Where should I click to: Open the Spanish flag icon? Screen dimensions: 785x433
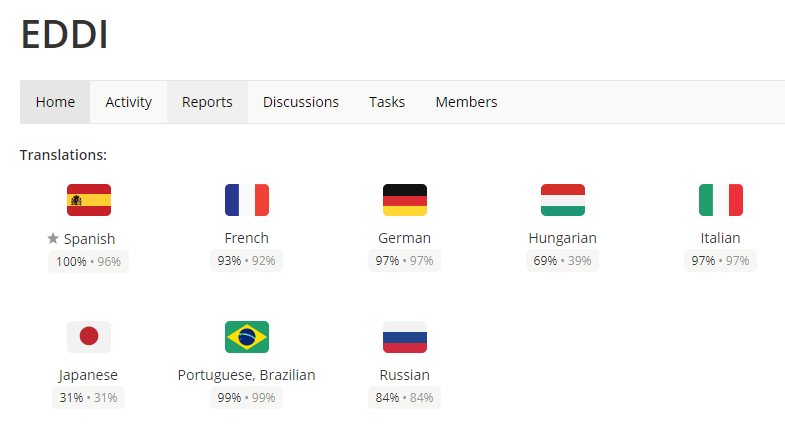pyautogui.click(x=89, y=200)
